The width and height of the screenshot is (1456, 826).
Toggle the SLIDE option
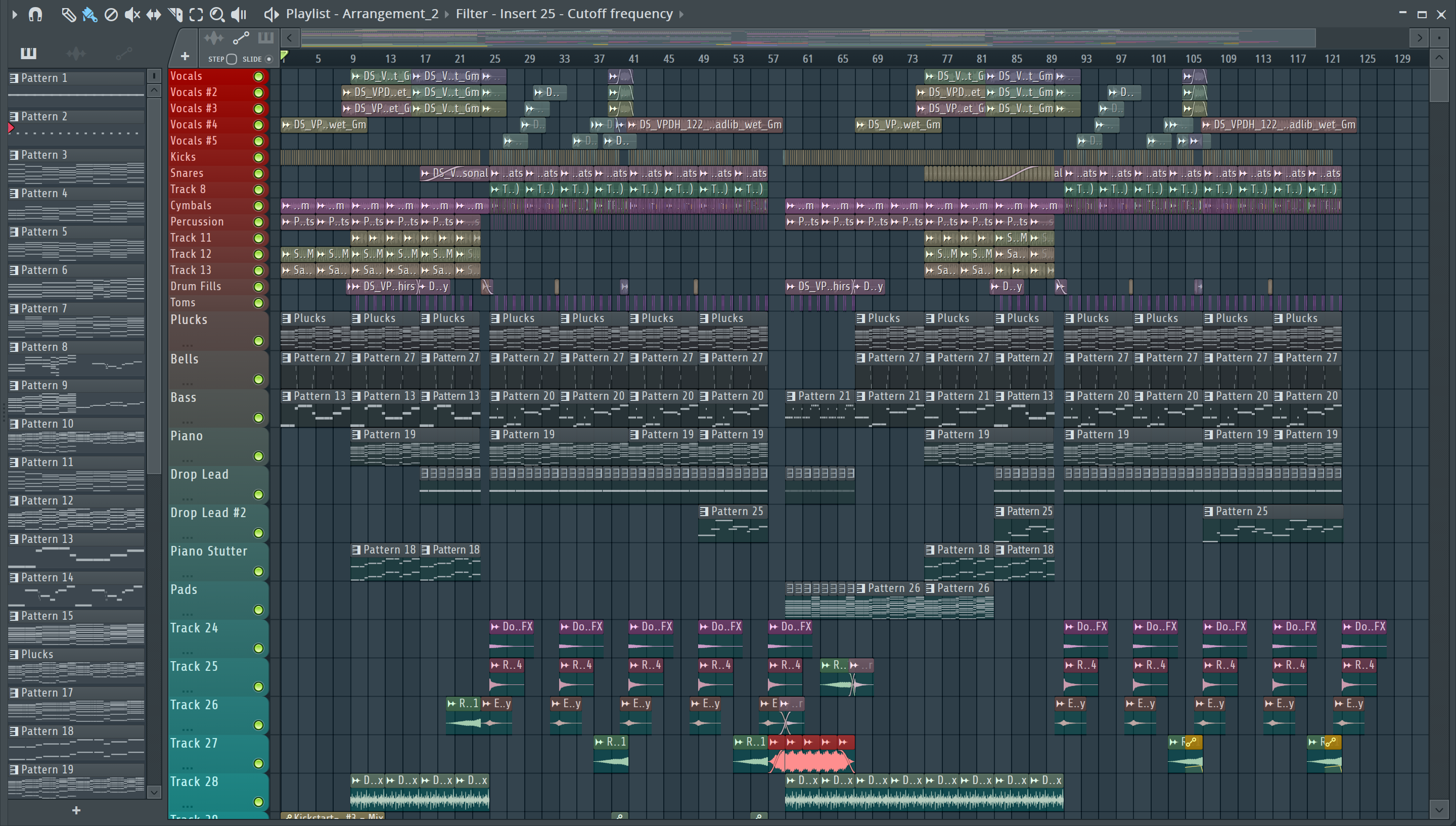click(269, 59)
